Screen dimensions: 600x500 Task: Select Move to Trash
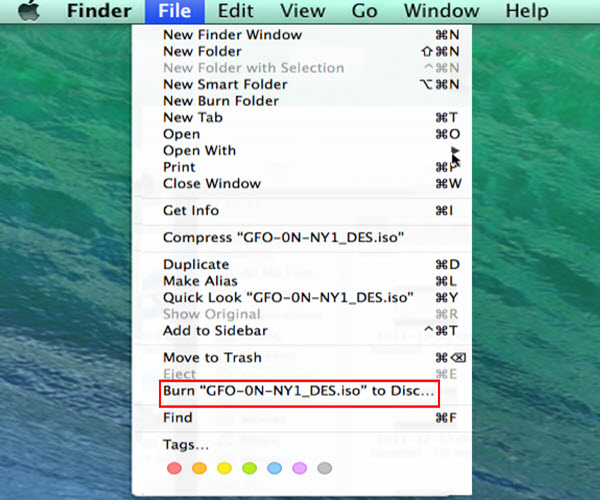[x=212, y=358]
